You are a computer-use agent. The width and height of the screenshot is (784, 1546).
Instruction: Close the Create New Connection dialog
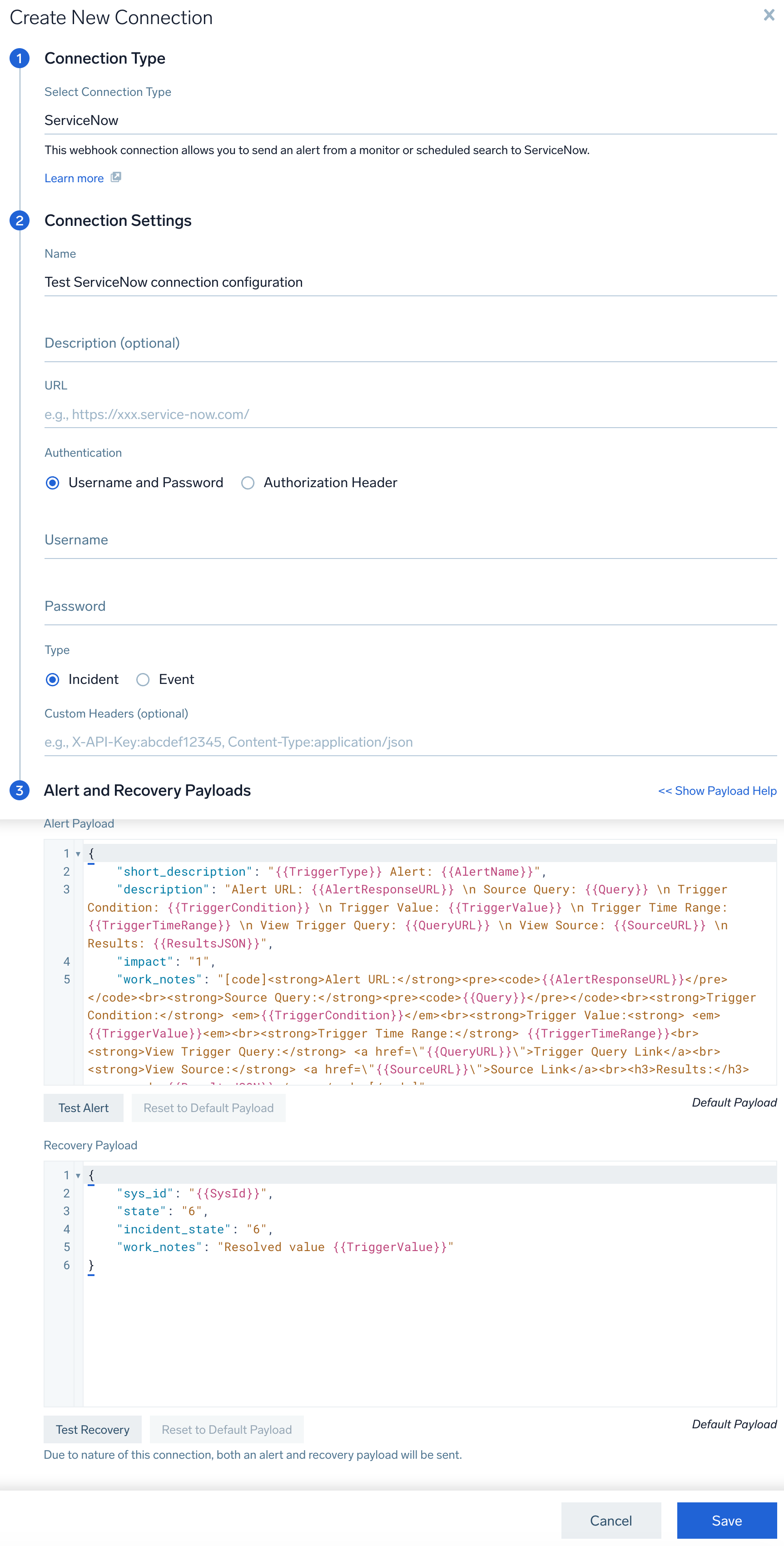pyautogui.click(x=769, y=15)
